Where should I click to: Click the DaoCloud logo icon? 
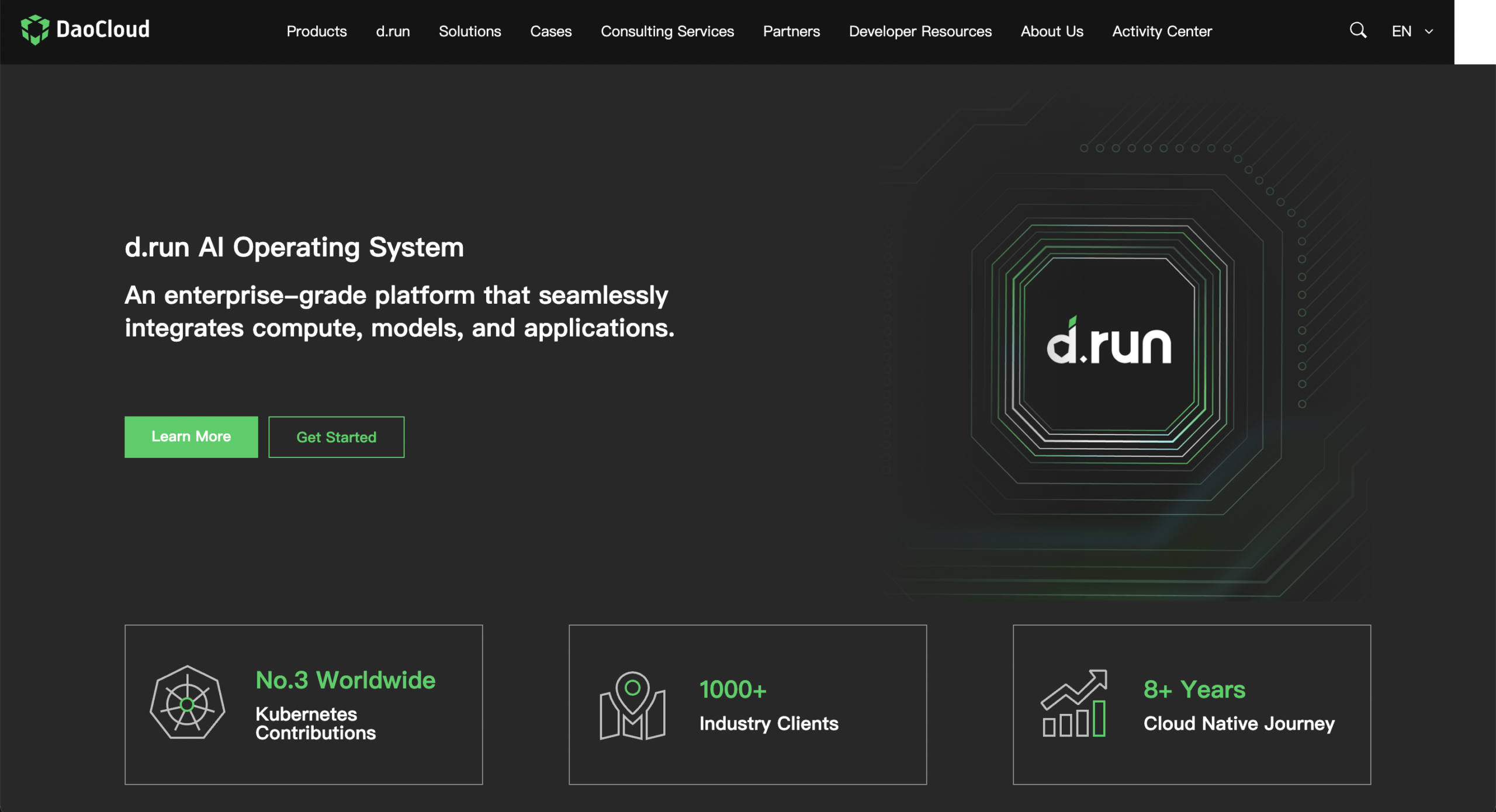click(x=35, y=30)
